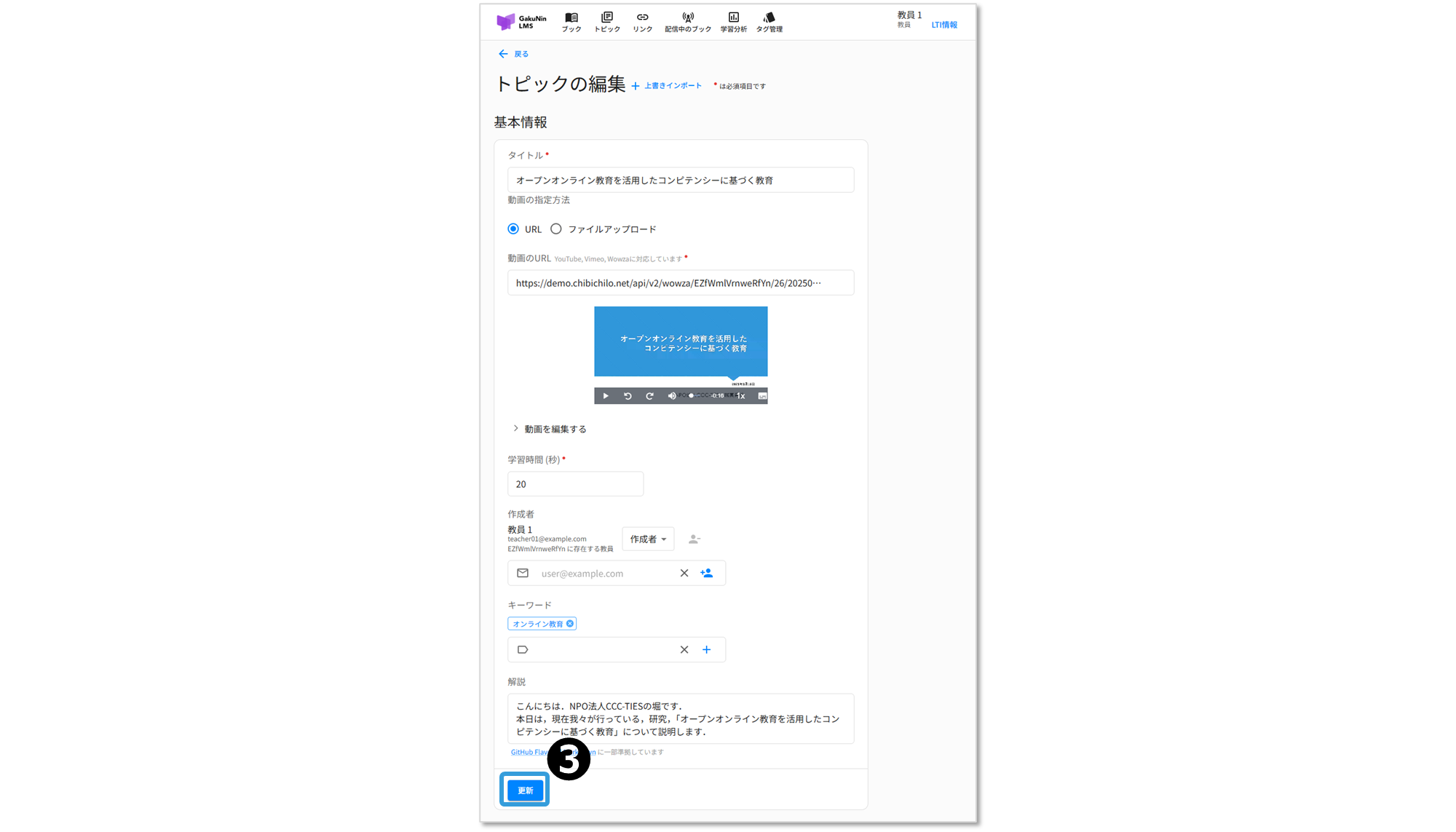Click the remove author icon next to 作成者 dropdown
The image size is (1456, 832).
pyautogui.click(x=695, y=539)
